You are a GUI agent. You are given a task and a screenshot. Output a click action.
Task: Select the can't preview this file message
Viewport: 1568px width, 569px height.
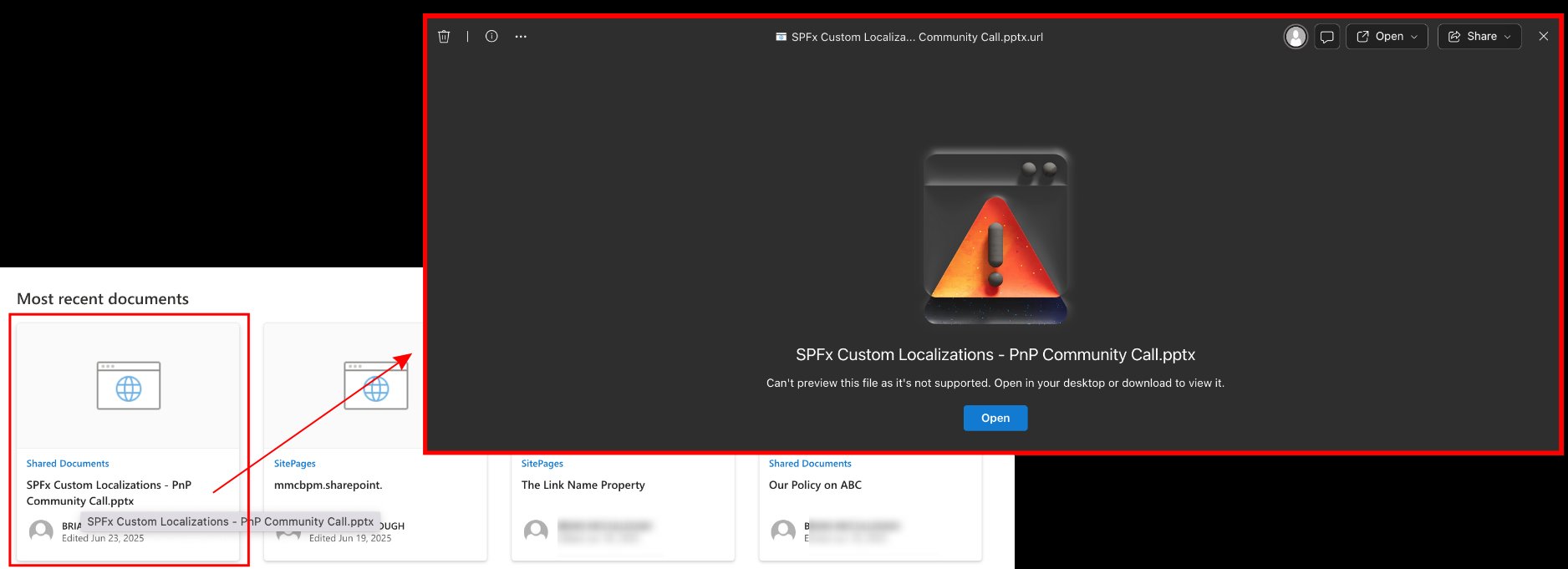995,383
